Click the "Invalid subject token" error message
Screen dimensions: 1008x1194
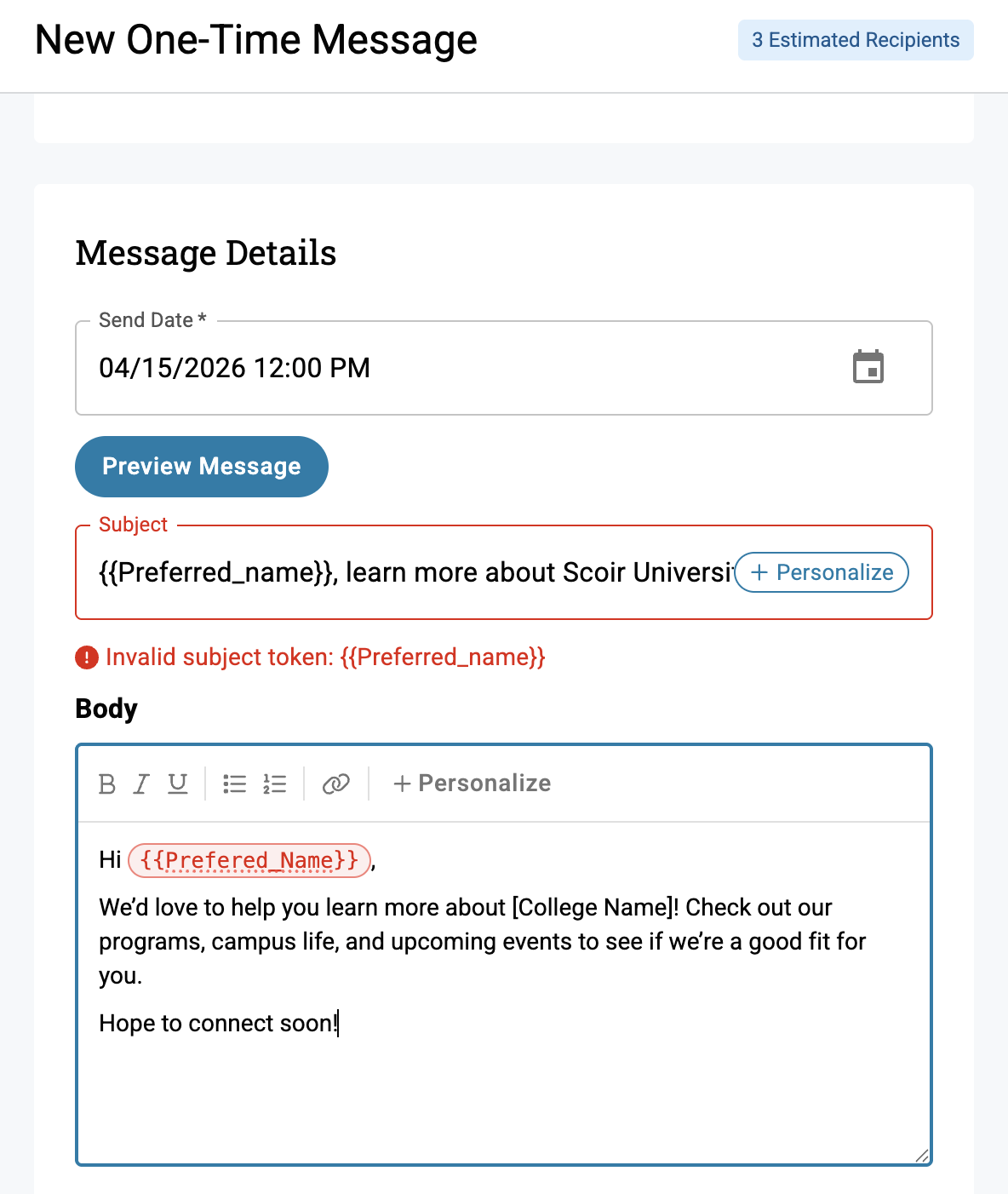click(325, 657)
